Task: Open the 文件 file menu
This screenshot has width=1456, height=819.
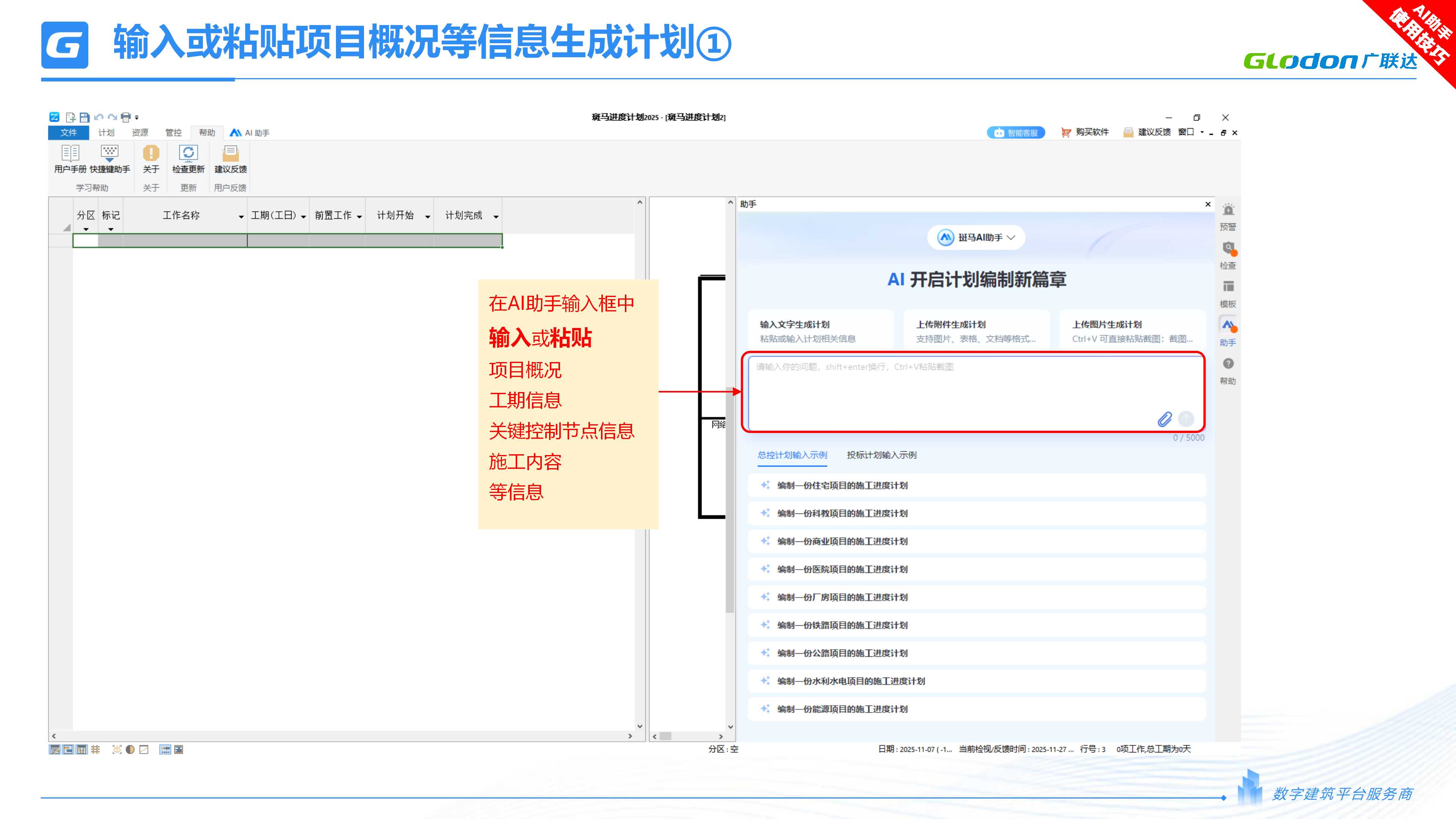Action: pos(68,132)
